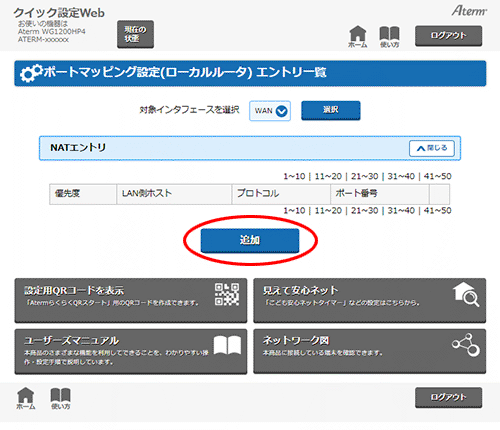This screenshot has width=500, height=430.
Task: Open ユーザーズマニュアル panel
Action: tap(131, 351)
